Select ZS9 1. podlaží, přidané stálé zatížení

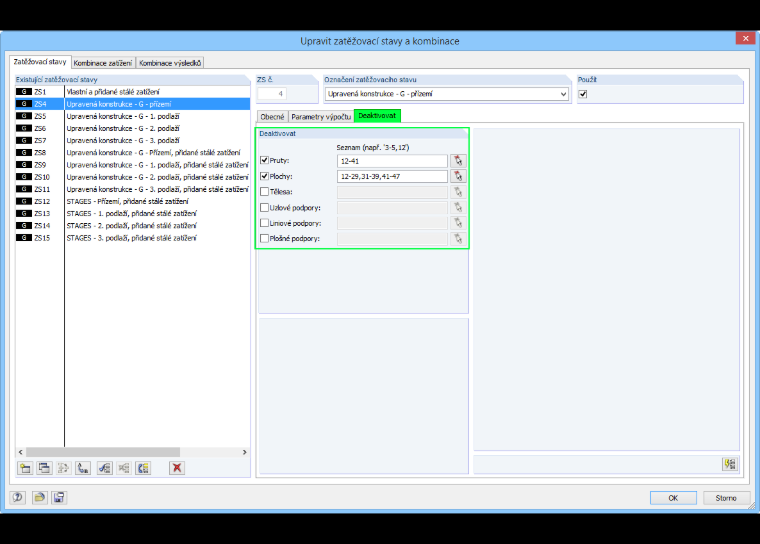coord(133,164)
